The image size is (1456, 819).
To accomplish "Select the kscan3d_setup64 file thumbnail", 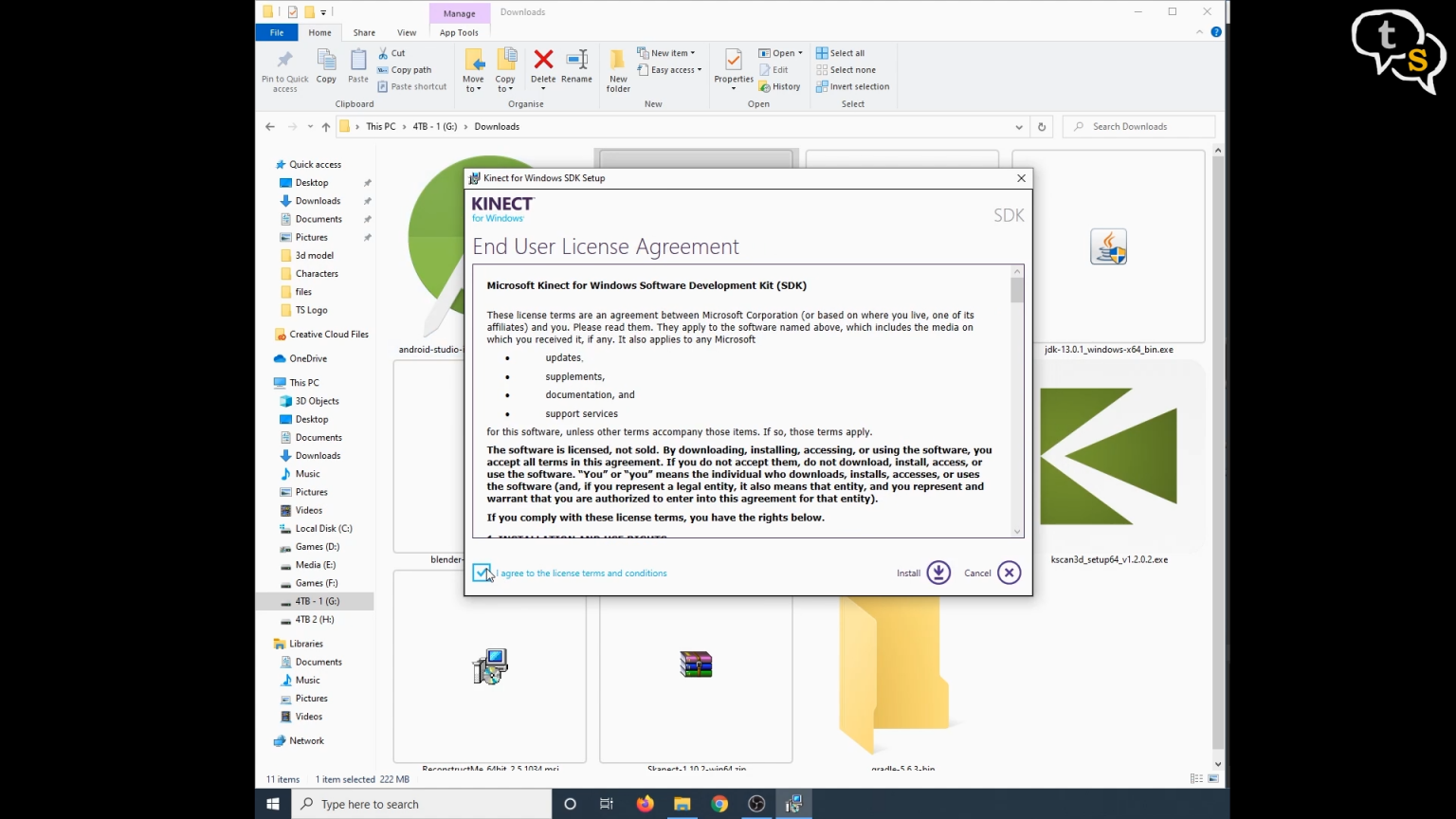I will [1108, 456].
